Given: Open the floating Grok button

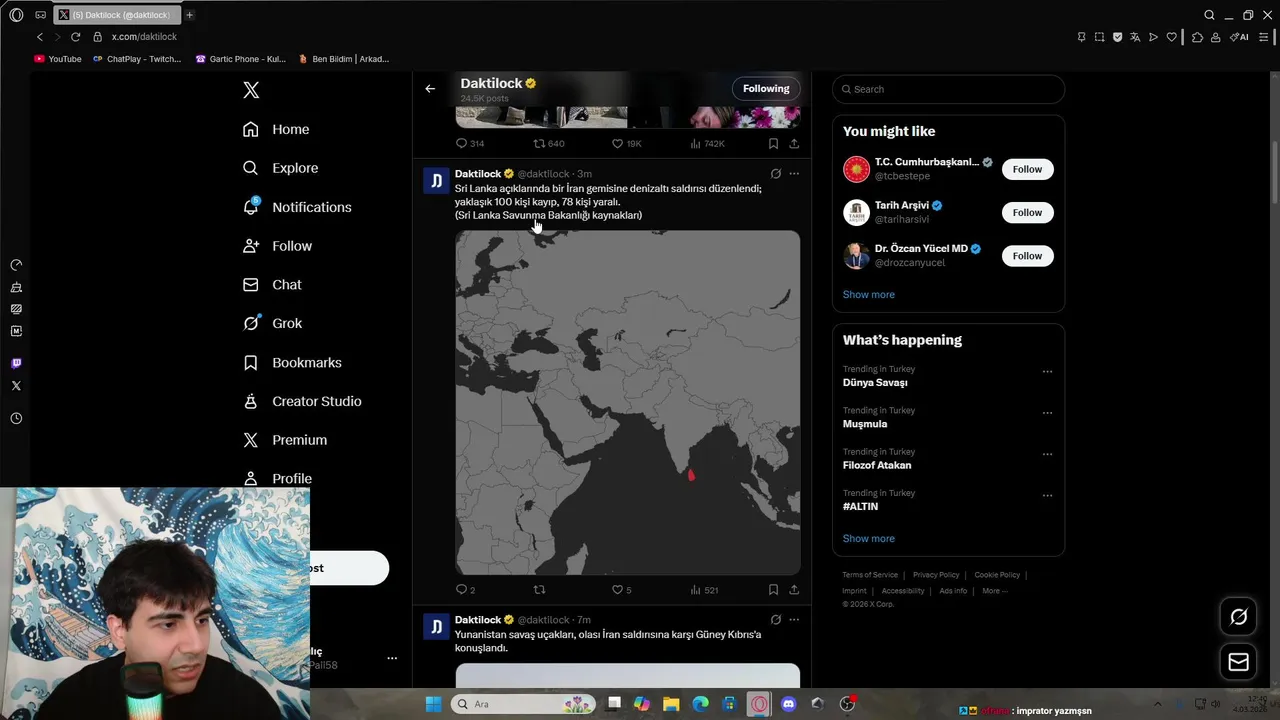Looking at the screenshot, I should 1238,617.
